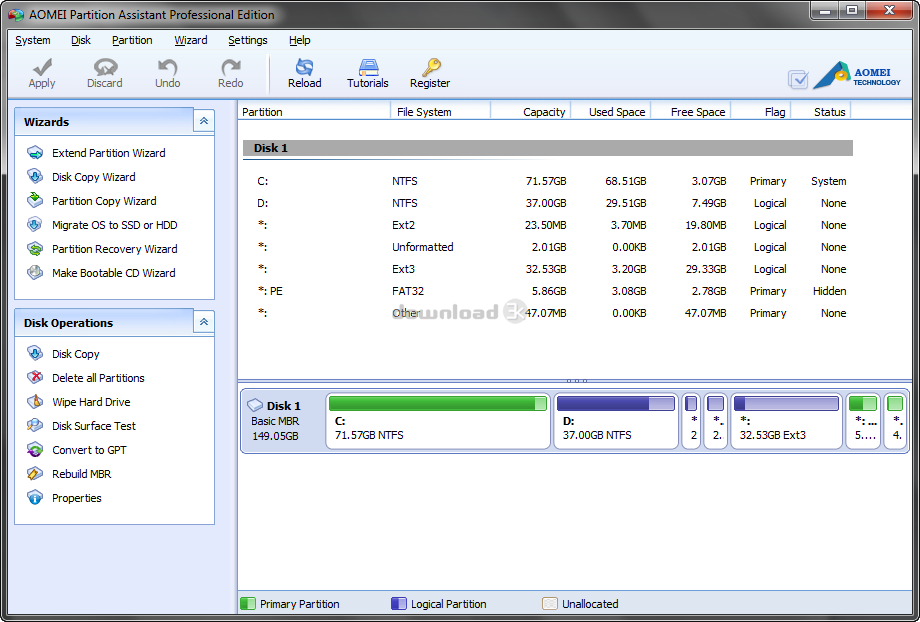The height and width of the screenshot is (622, 920).
Task: Select D: 37.00GB NTFS partition bar
Action: (615, 421)
